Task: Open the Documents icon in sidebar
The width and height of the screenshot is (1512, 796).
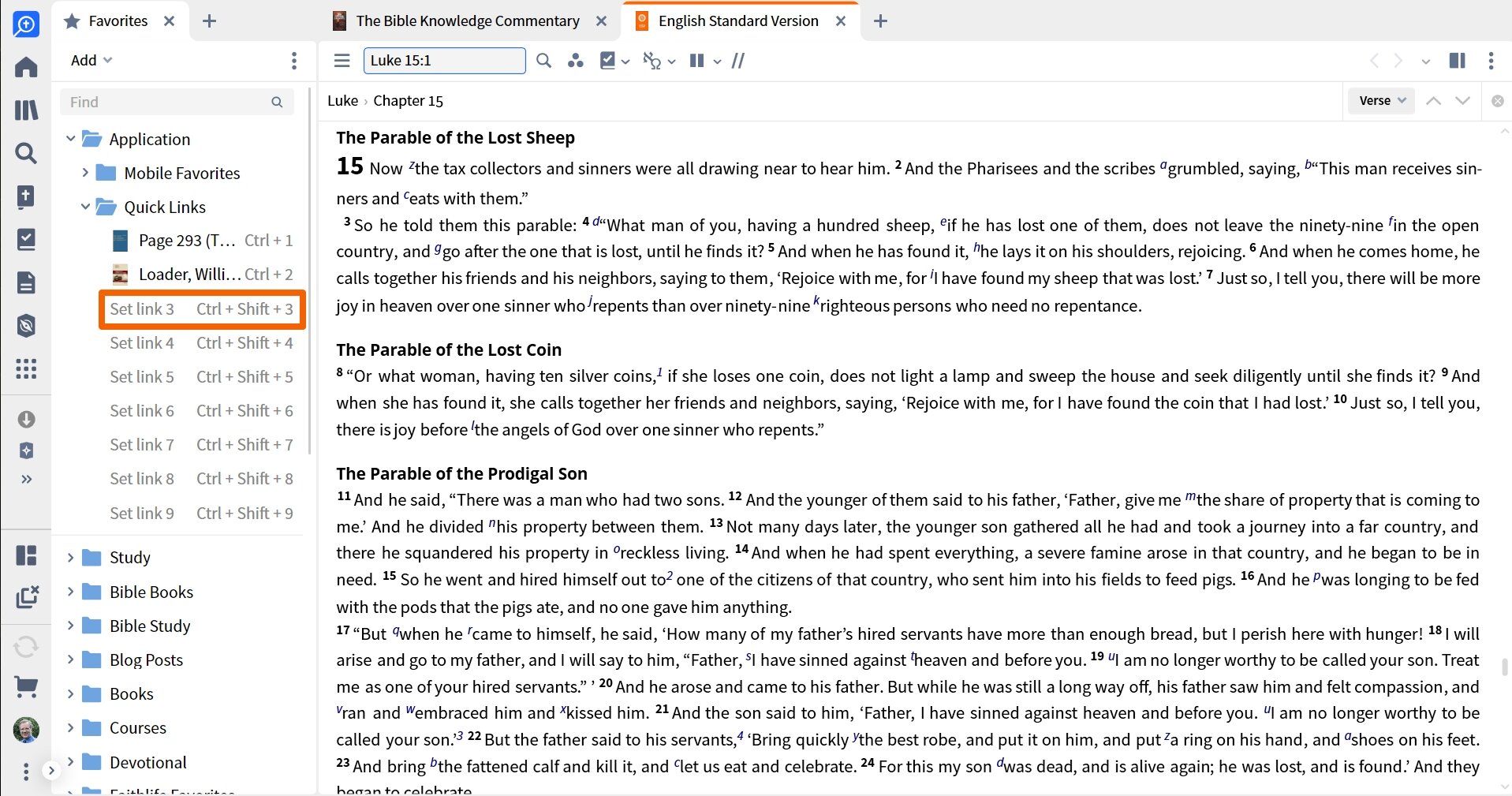Action: point(26,282)
